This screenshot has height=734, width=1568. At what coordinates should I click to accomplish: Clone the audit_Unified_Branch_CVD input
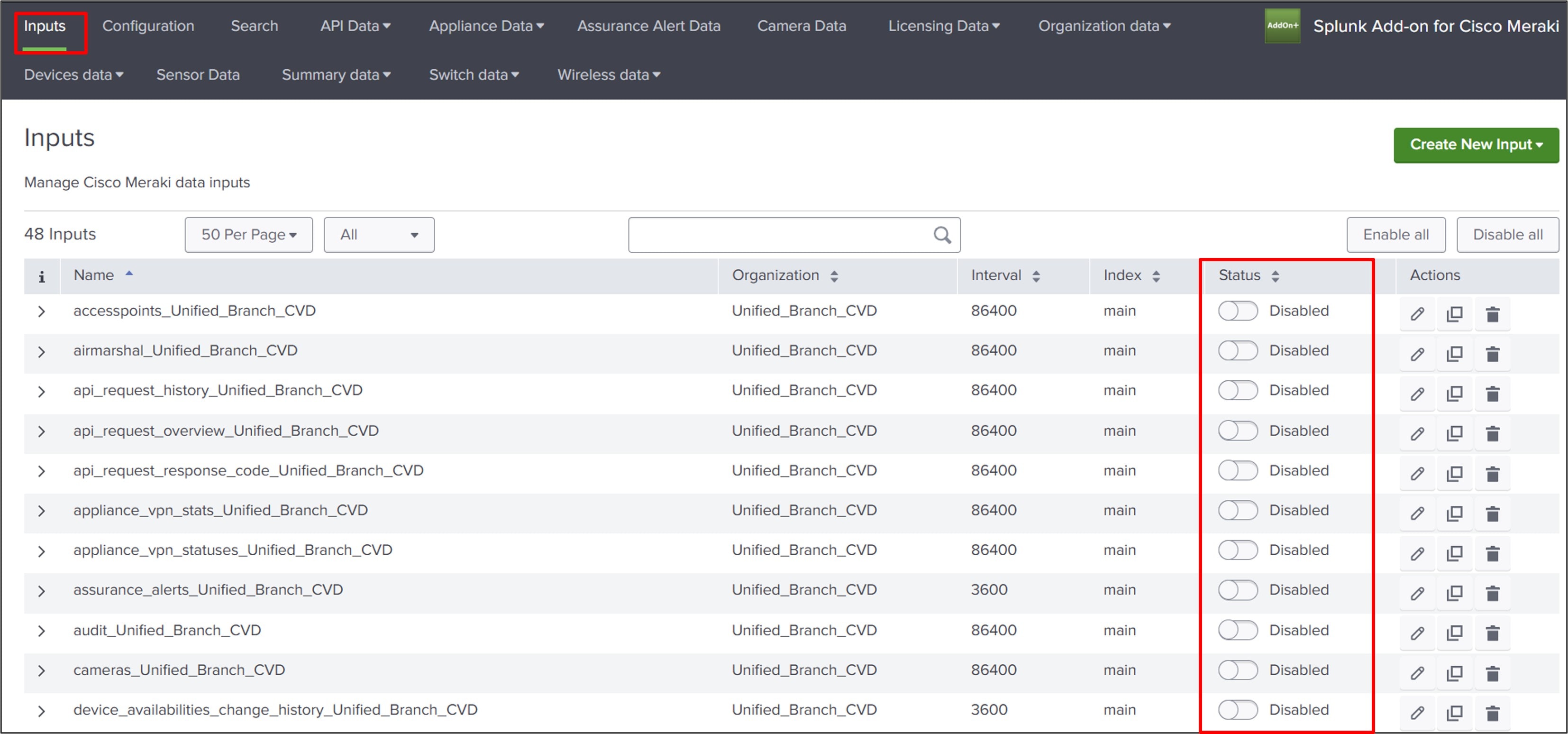(x=1454, y=633)
